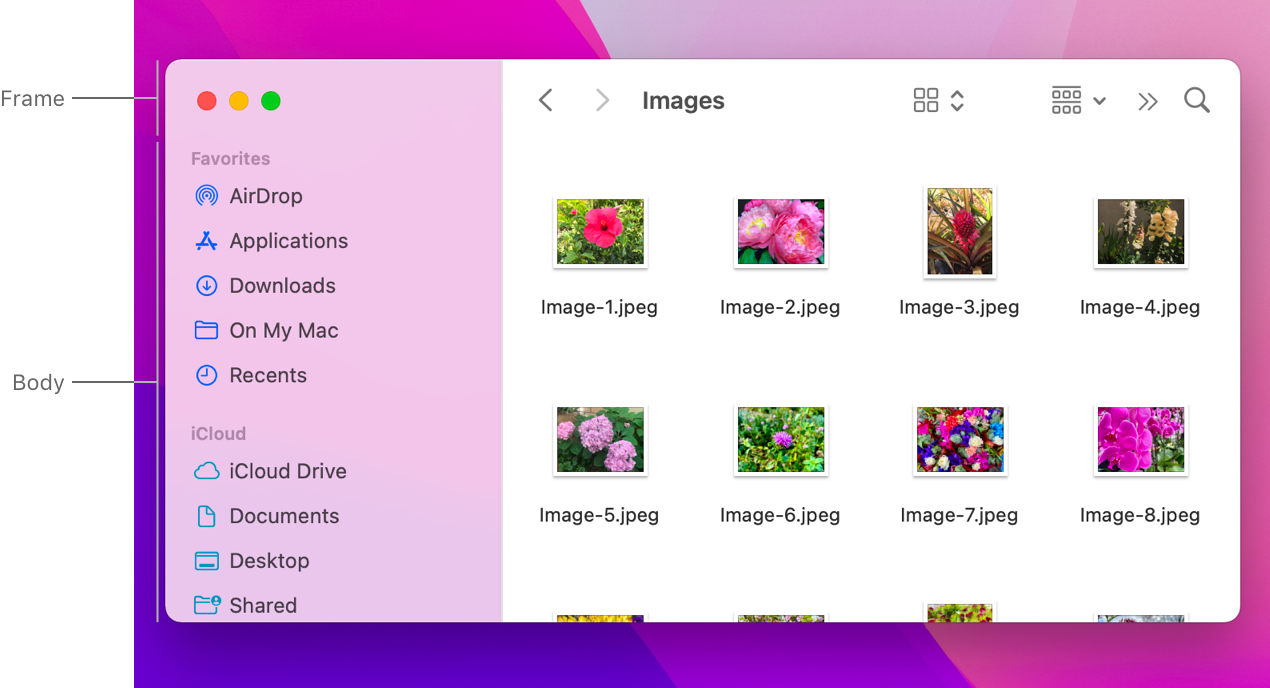Show more toolbar items via double chevron
The height and width of the screenshot is (688, 1270).
pos(1147,101)
